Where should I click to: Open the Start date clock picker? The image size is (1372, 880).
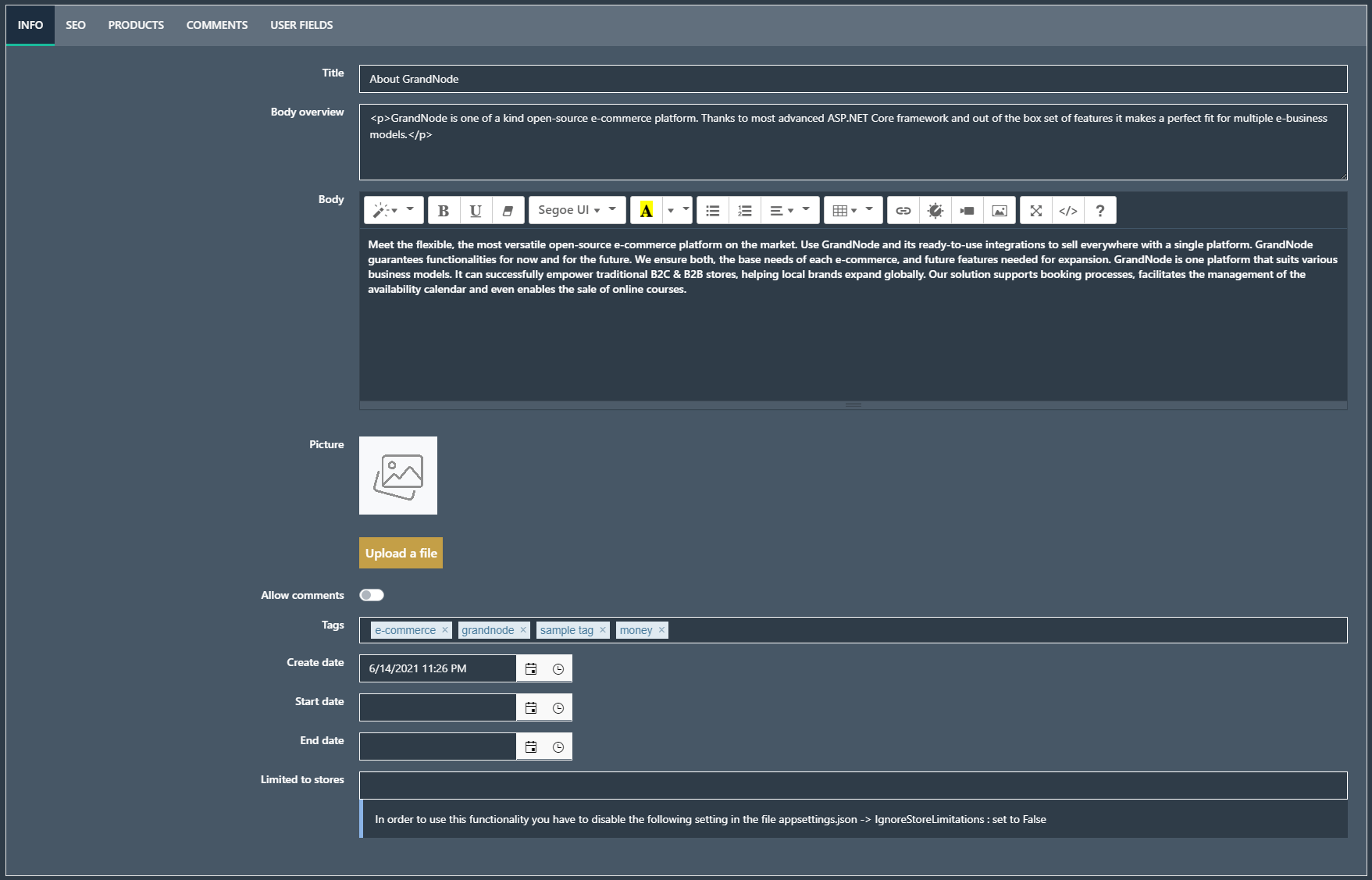[x=558, y=707]
